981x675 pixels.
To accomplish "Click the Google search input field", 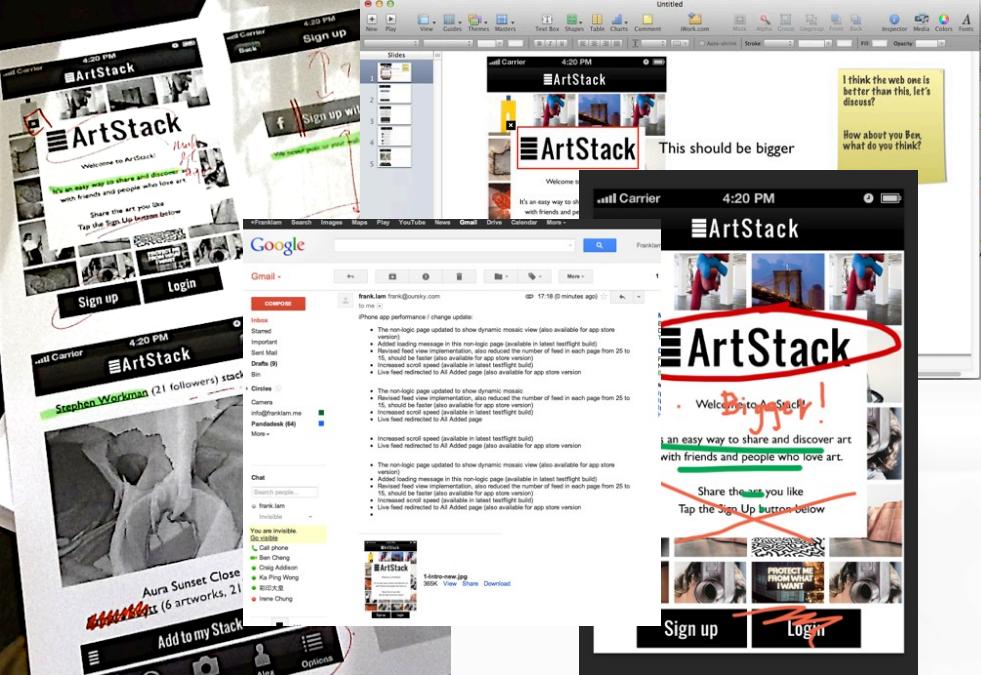I will pos(454,245).
